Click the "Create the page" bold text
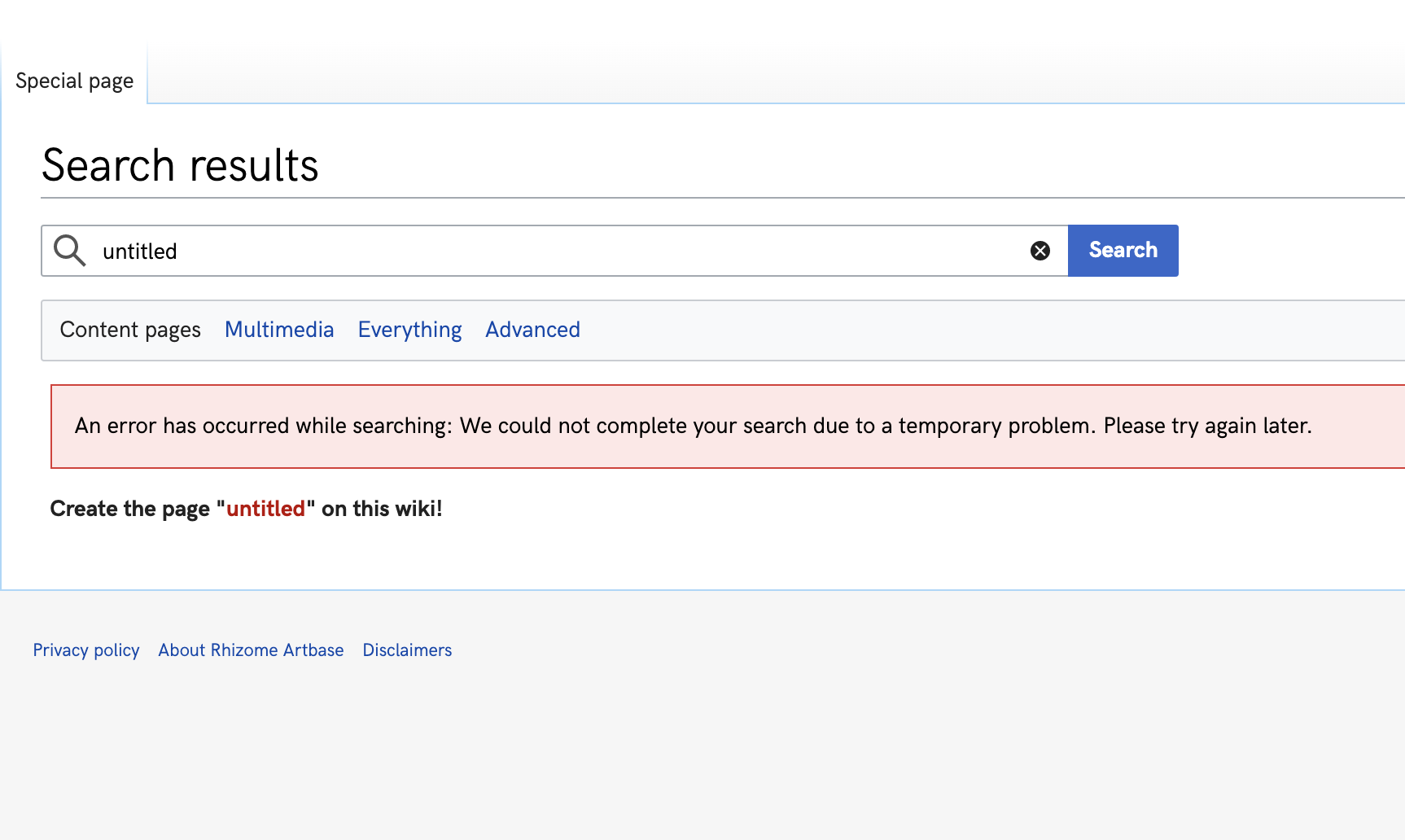The height and width of the screenshot is (840, 1405). [130, 509]
